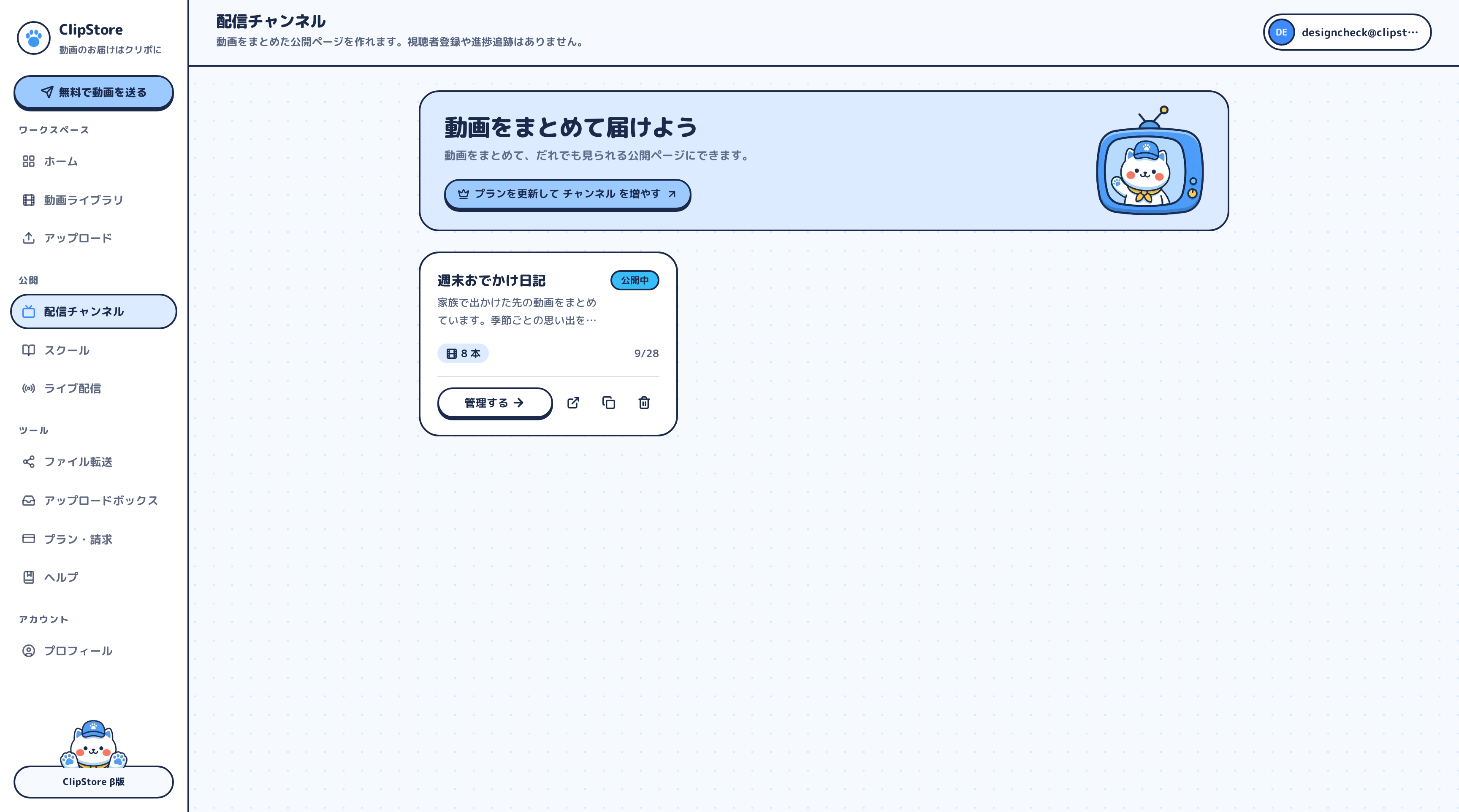This screenshot has height=812, width=1459.
Task: Click the 公開中 status badge
Action: (x=635, y=280)
